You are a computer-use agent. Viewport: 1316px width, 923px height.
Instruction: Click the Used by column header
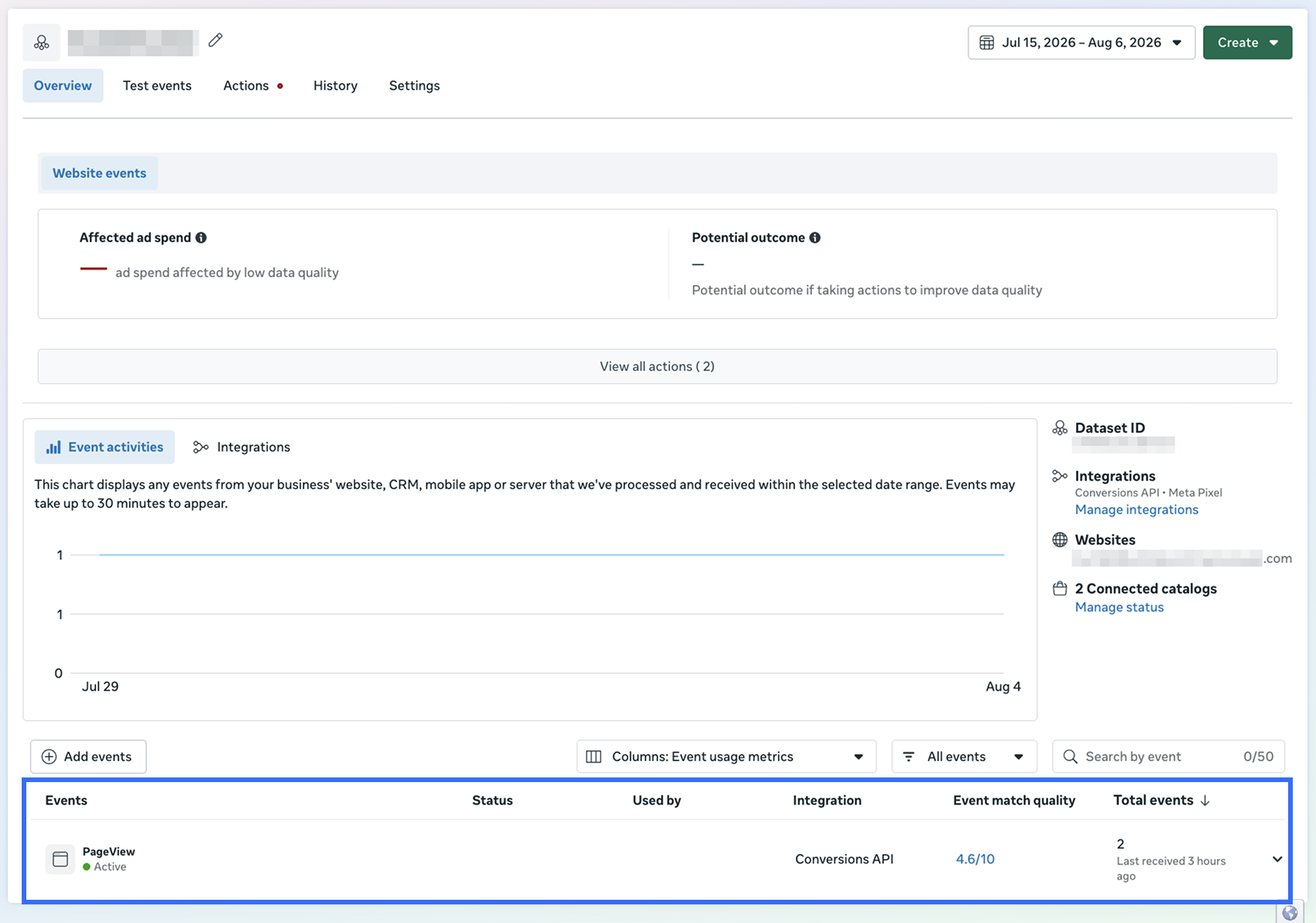(x=656, y=801)
